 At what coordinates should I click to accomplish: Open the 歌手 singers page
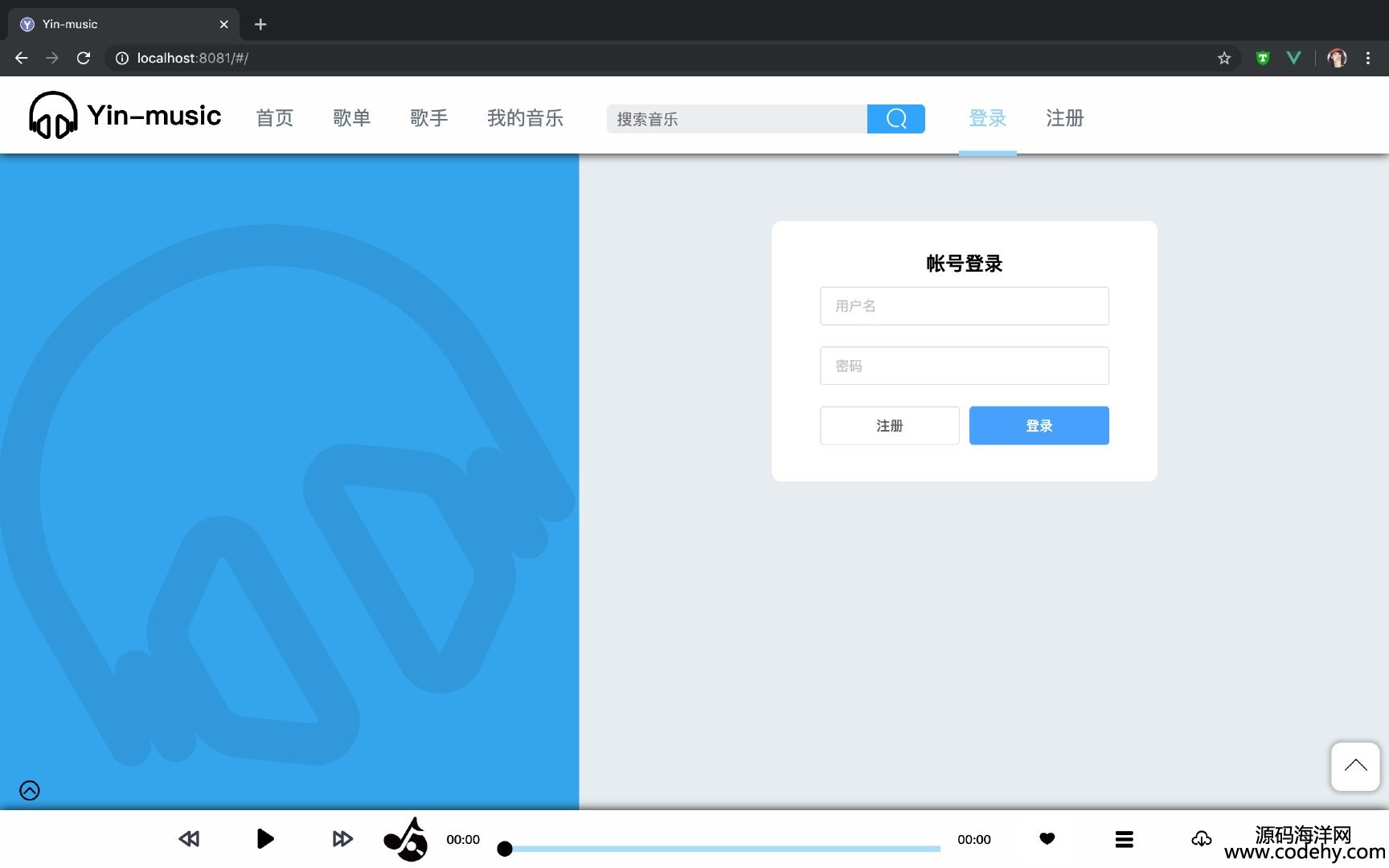click(429, 118)
